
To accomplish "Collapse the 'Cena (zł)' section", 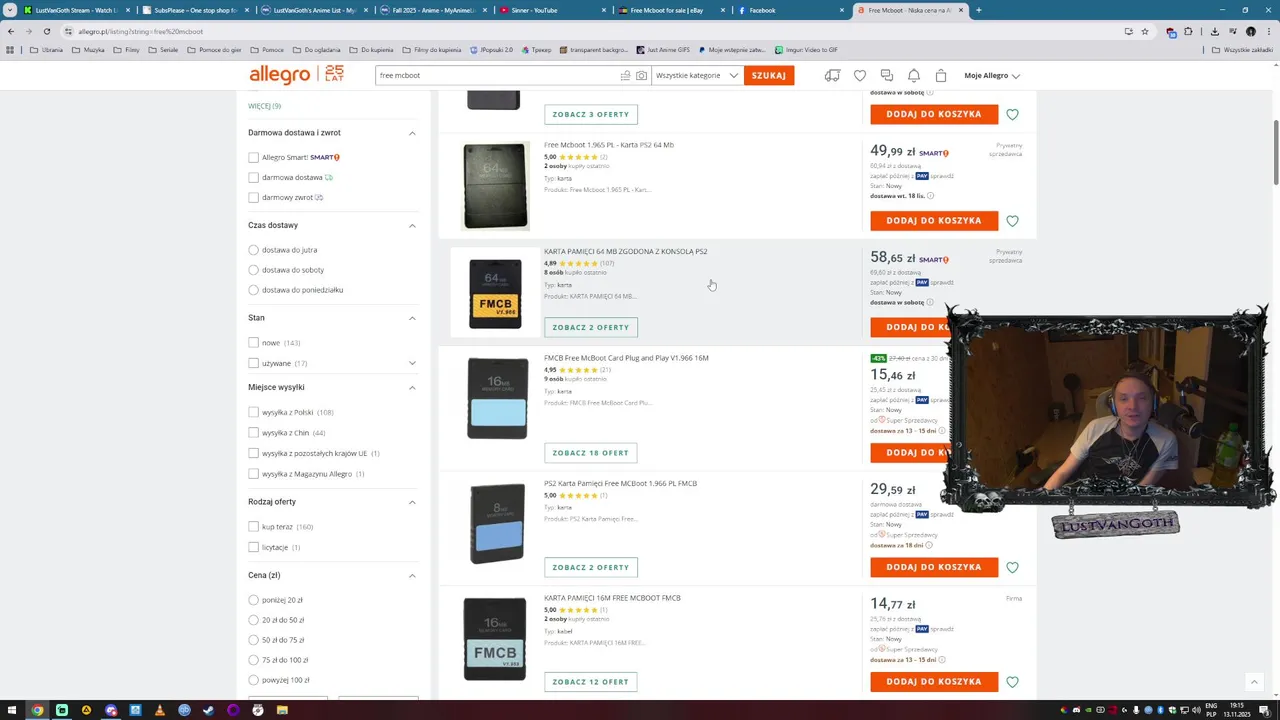I will (412, 575).
